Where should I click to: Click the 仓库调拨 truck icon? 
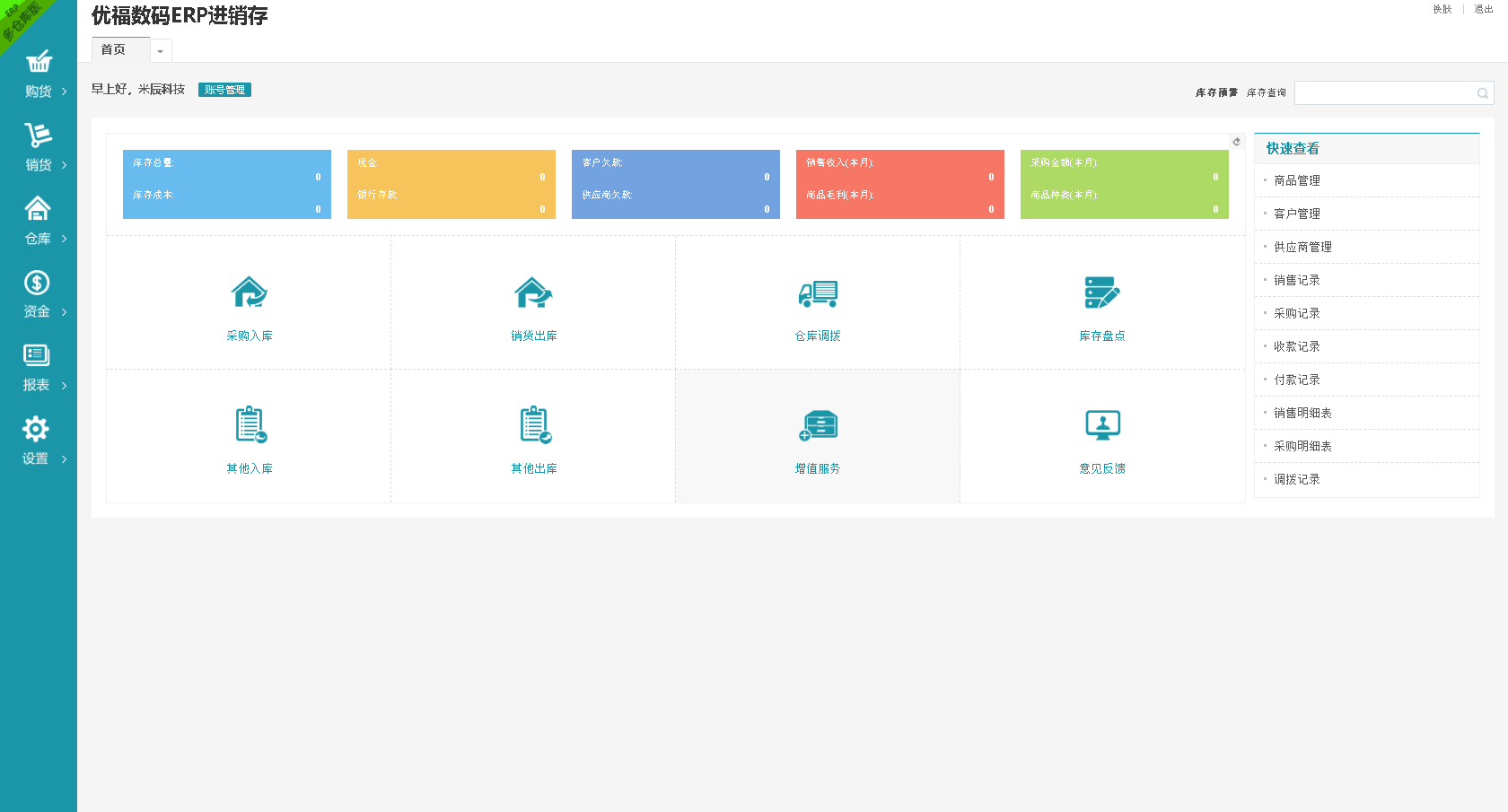point(818,293)
